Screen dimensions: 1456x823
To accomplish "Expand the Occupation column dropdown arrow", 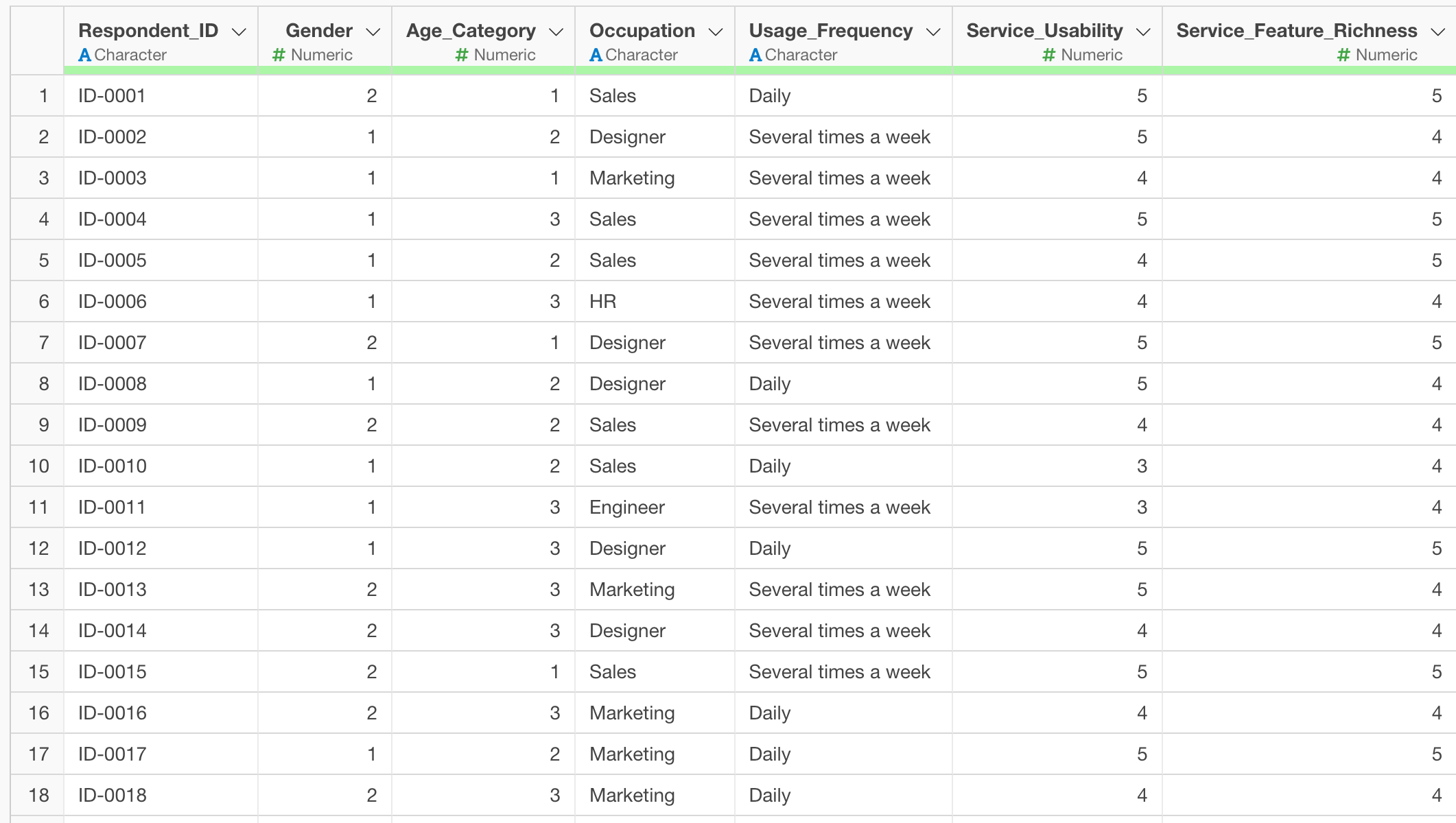I will (x=715, y=32).
